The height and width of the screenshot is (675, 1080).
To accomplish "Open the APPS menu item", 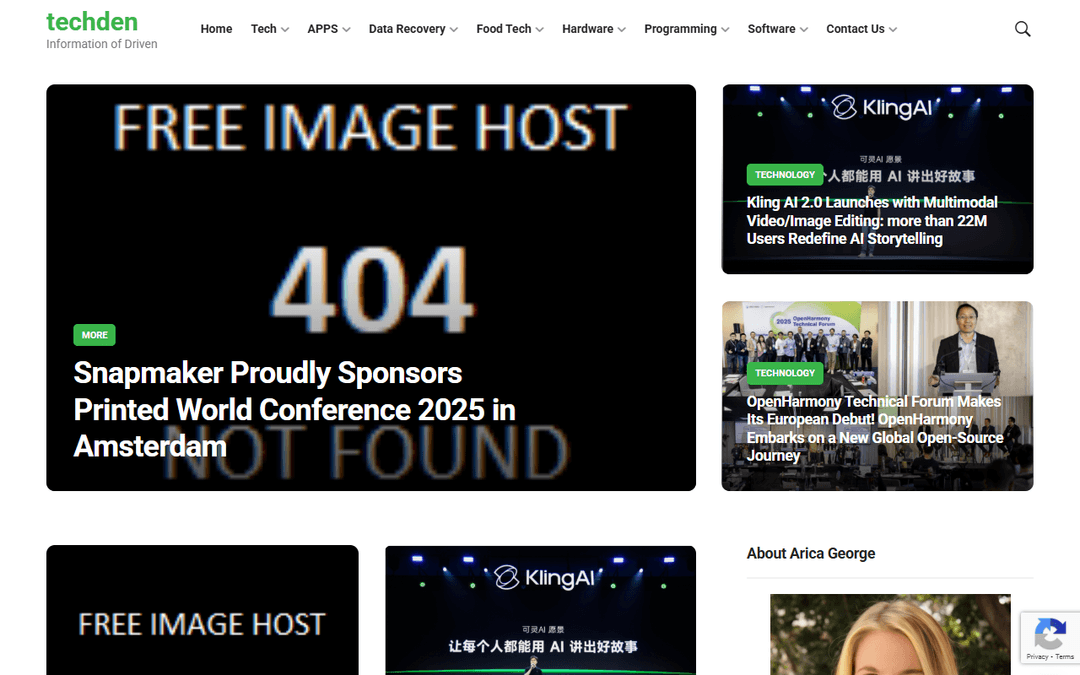I will [x=322, y=29].
